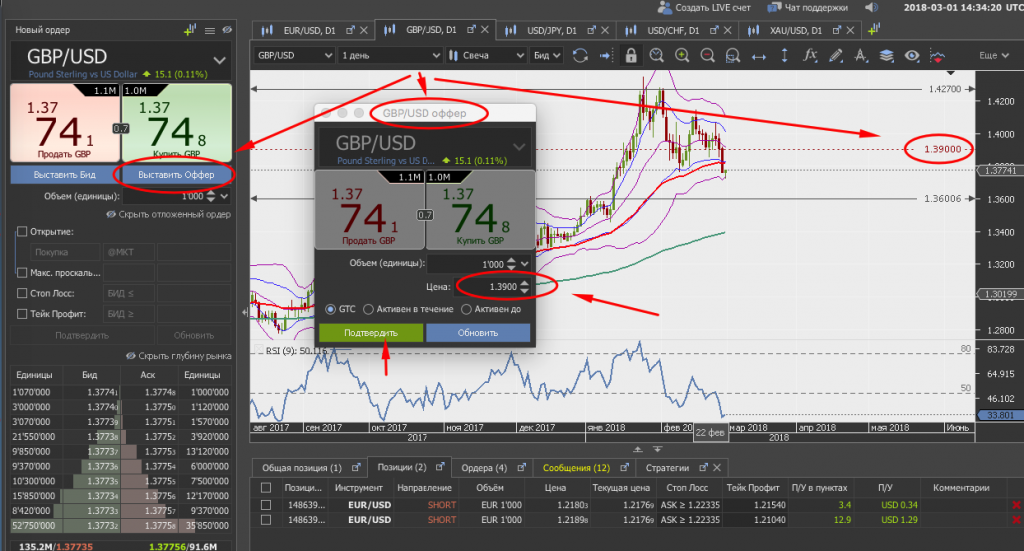Open the Свеча chart type dropdown

tap(486, 55)
